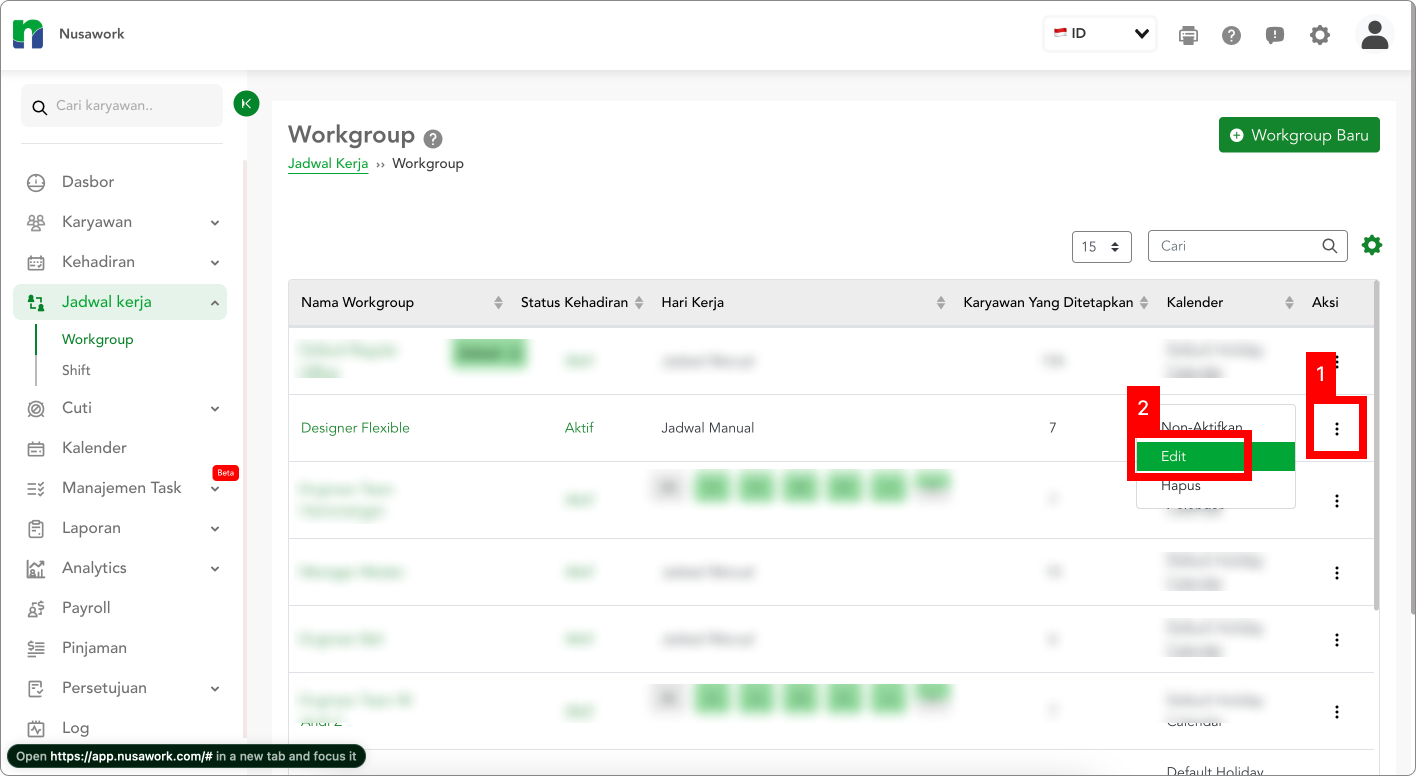This screenshot has width=1416, height=776.
Task: Open the ID language dropdown
Action: click(1100, 34)
